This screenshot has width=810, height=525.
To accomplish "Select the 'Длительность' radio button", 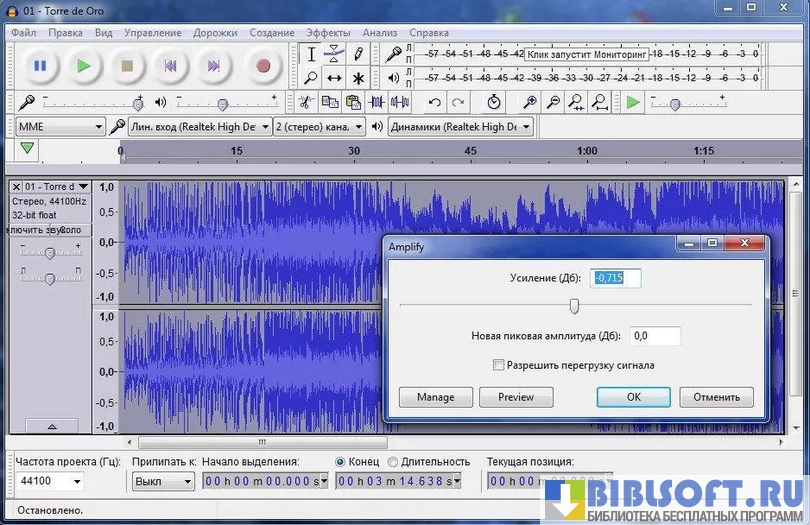I will (392, 461).
